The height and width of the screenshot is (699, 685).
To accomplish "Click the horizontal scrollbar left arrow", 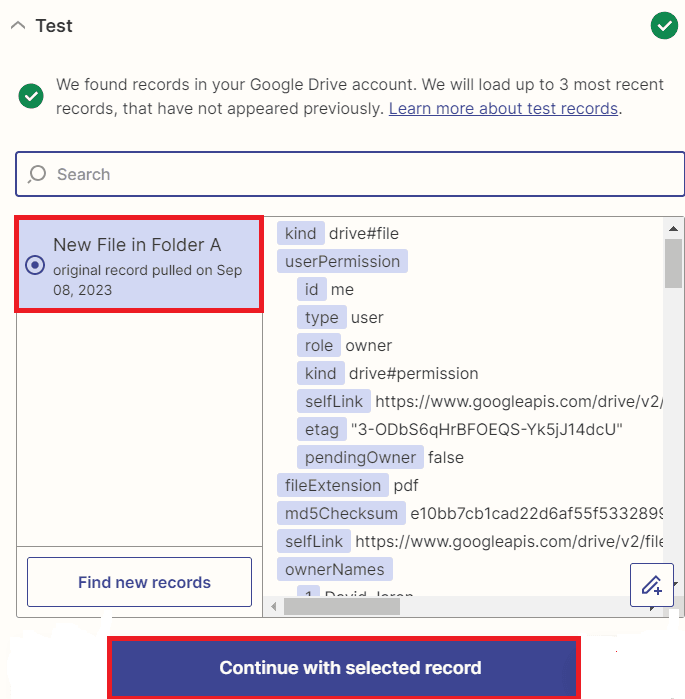I will 273,606.
